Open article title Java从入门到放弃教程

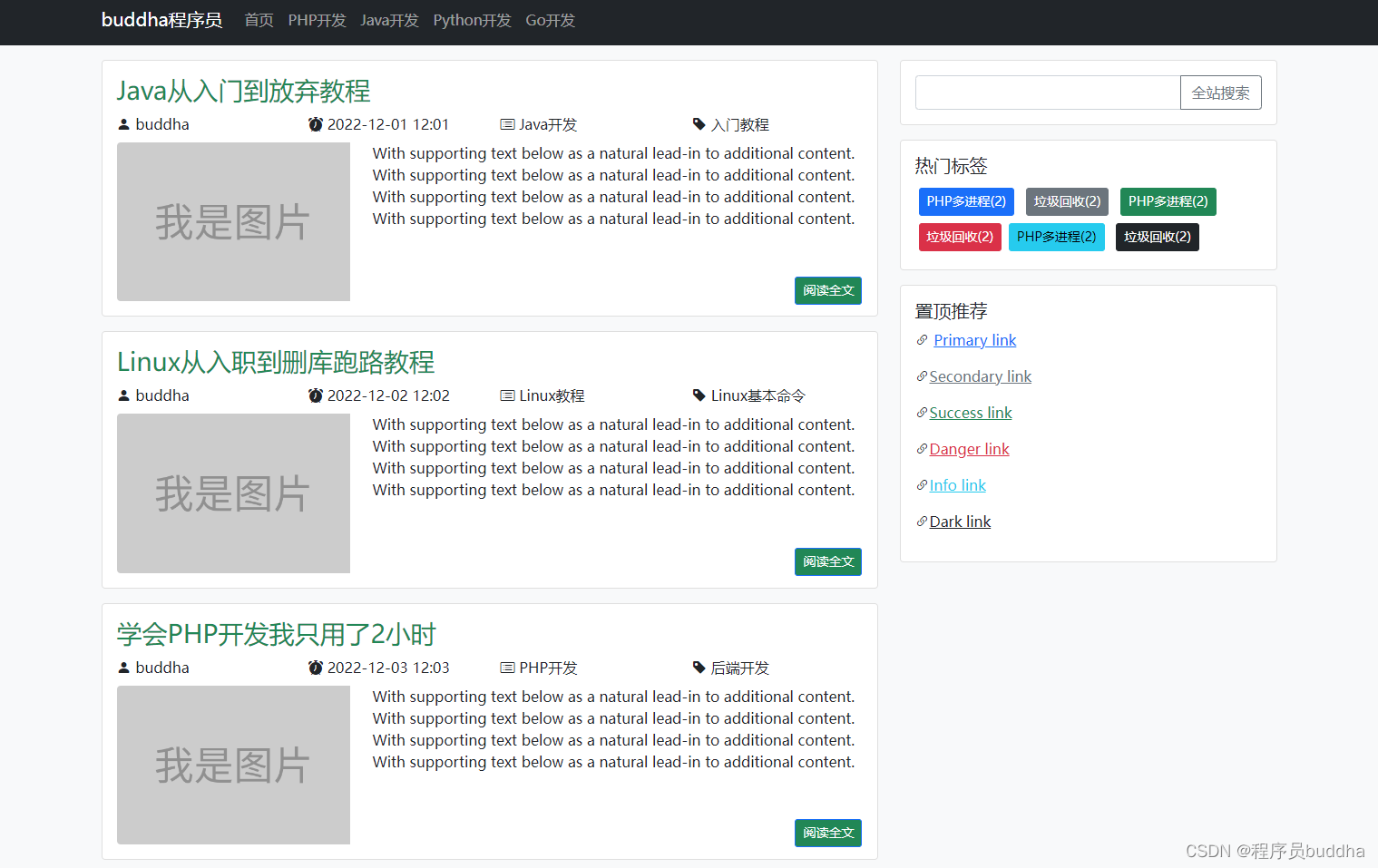click(x=243, y=91)
